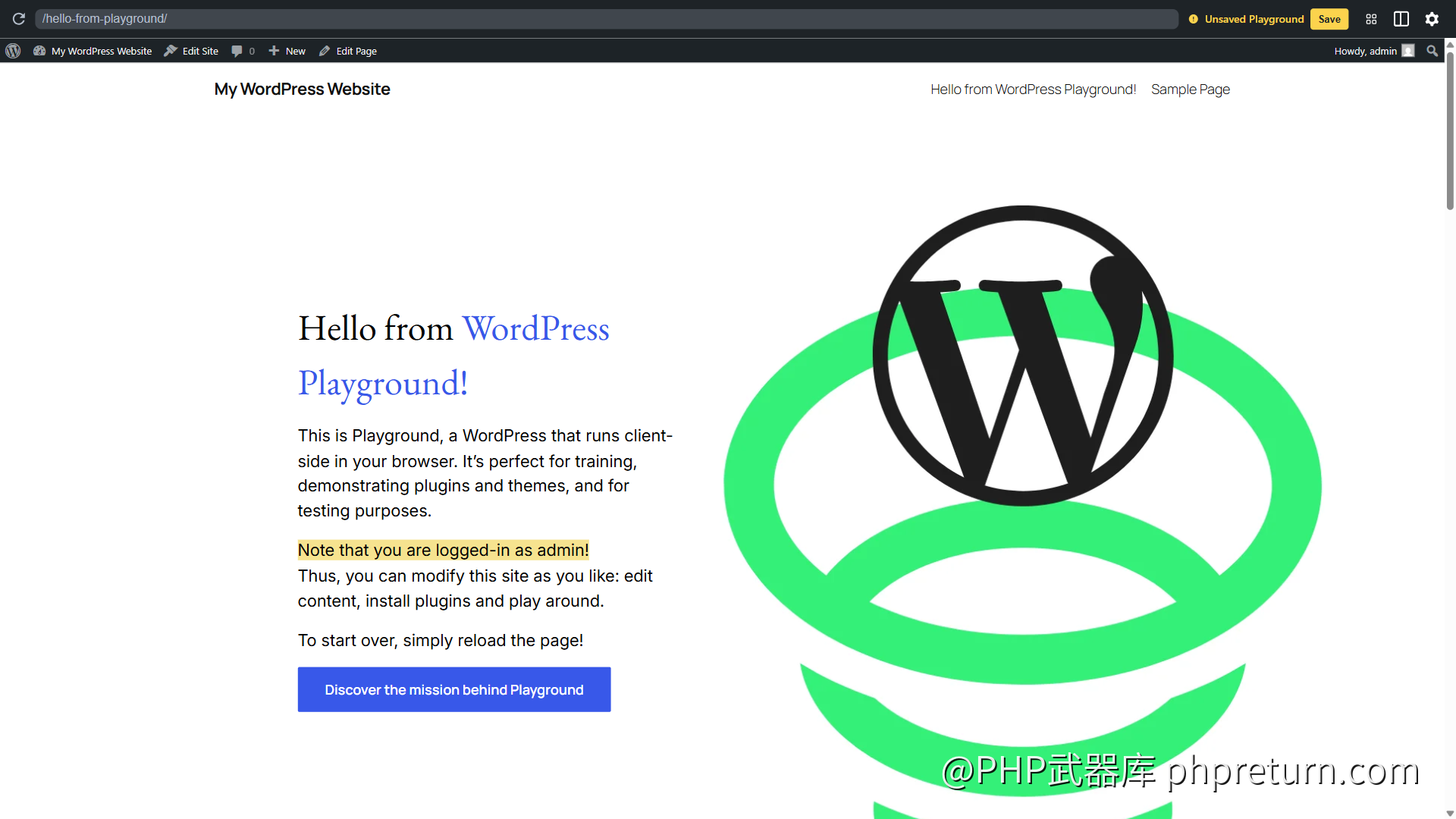Open the WordPress logo admin menu
1456x819 pixels.
tap(13, 51)
